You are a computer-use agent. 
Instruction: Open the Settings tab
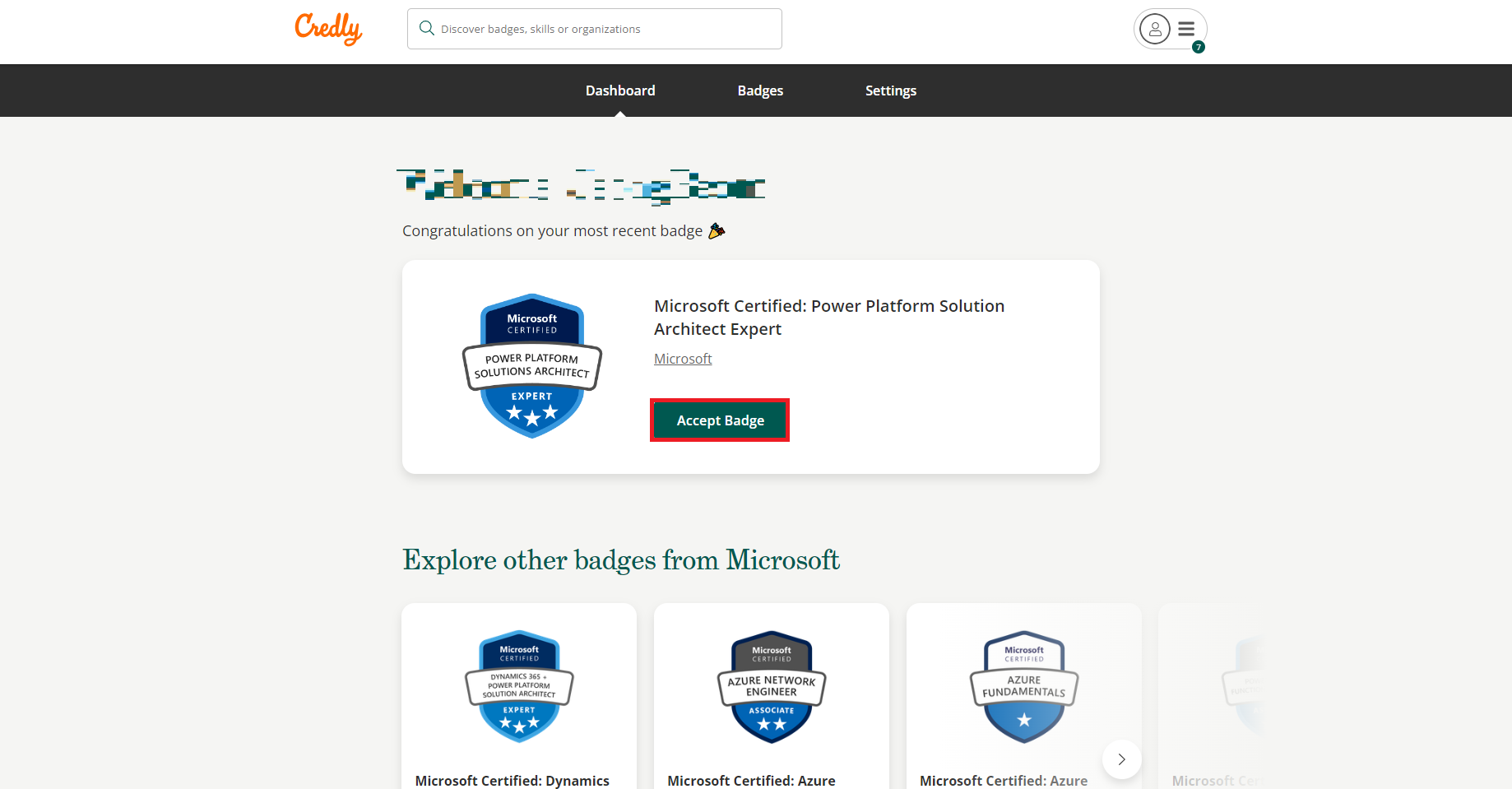(x=891, y=91)
